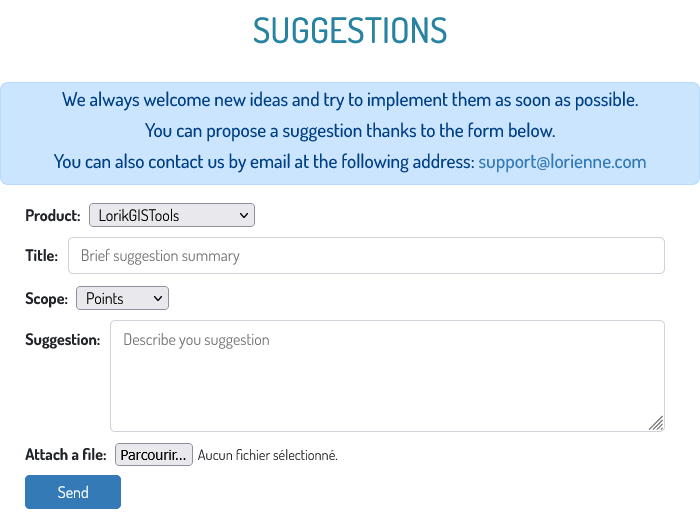Grab the textarea resize handle corner
Screen dimensions: 700x517
[x=656, y=423]
